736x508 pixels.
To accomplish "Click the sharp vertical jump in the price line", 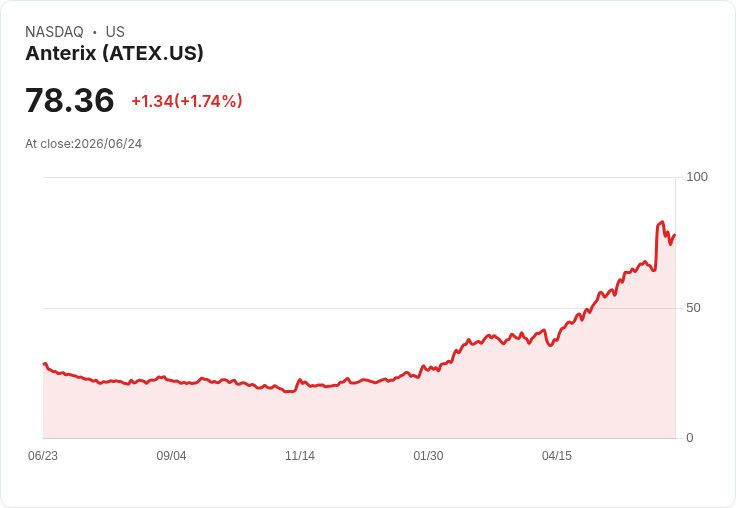I will 656,248.
